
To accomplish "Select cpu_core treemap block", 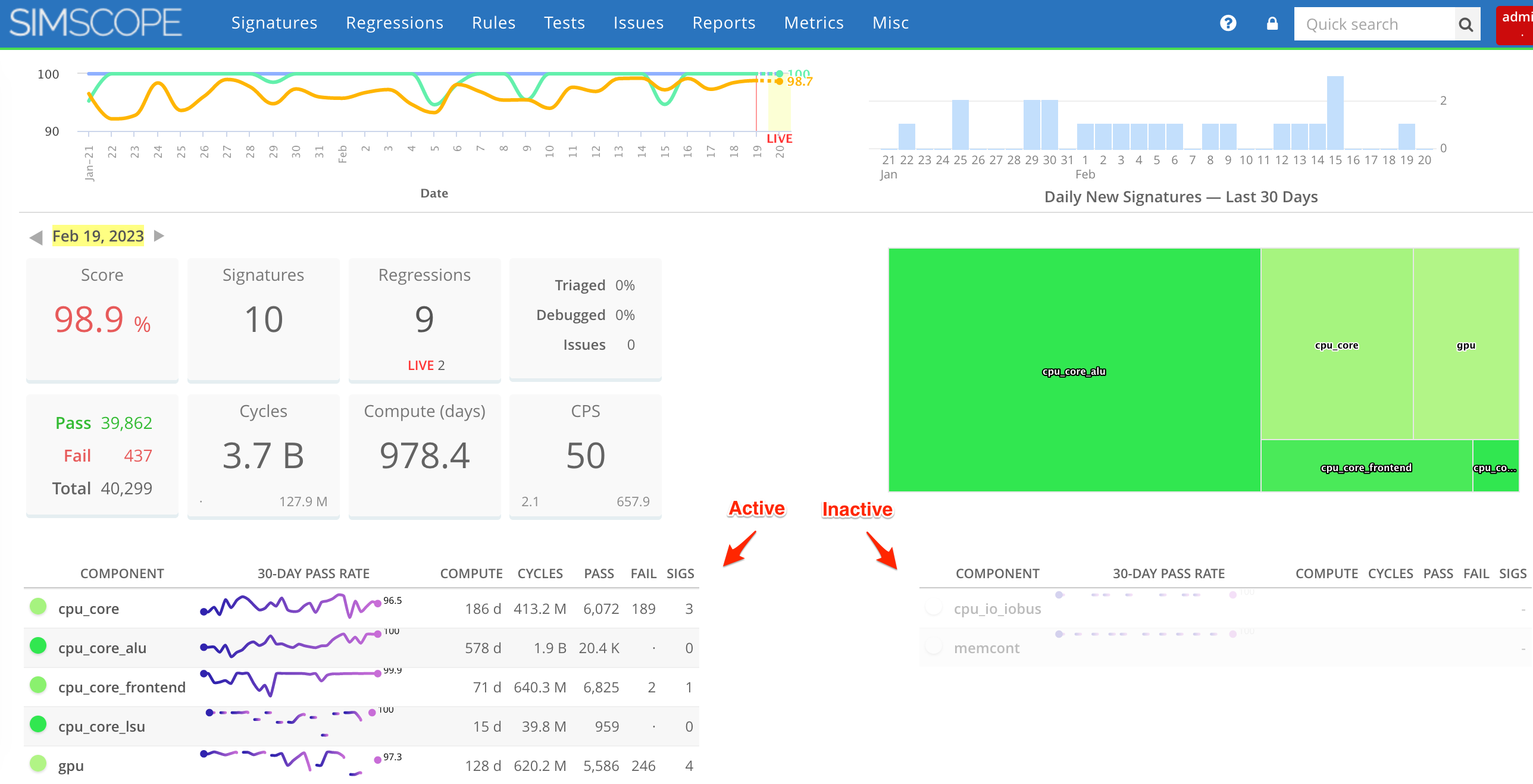I will pyautogui.click(x=1337, y=344).
